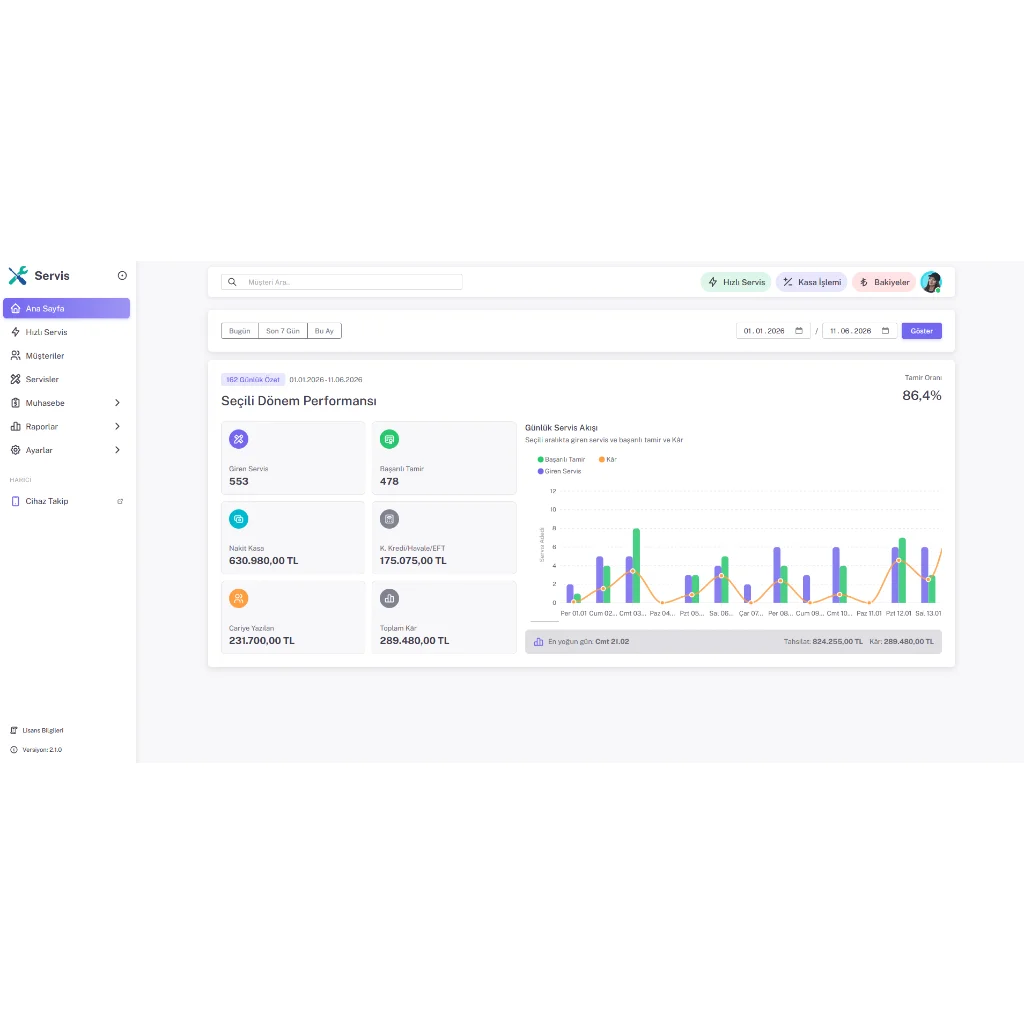The height and width of the screenshot is (1024, 1024).
Task: Expand the Raporlar submenu chevron
Action: (118, 426)
